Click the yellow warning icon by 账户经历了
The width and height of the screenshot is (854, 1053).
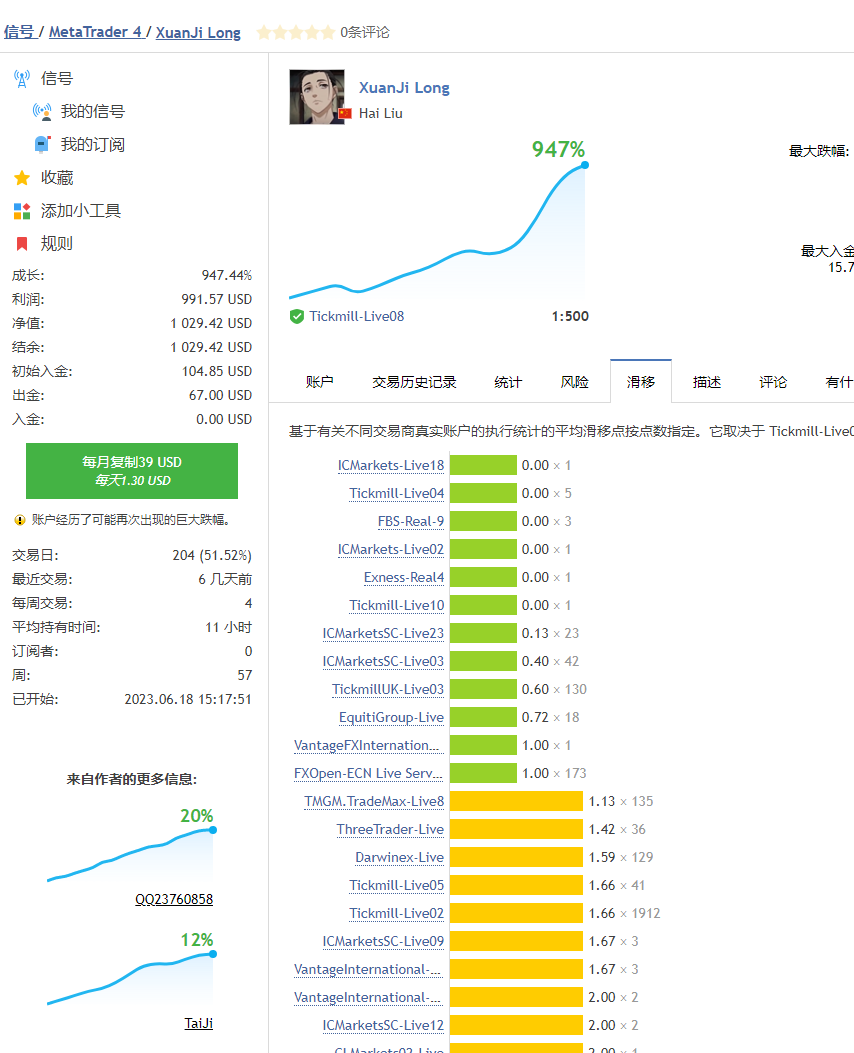pyautogui.click(x=20, y=520)
